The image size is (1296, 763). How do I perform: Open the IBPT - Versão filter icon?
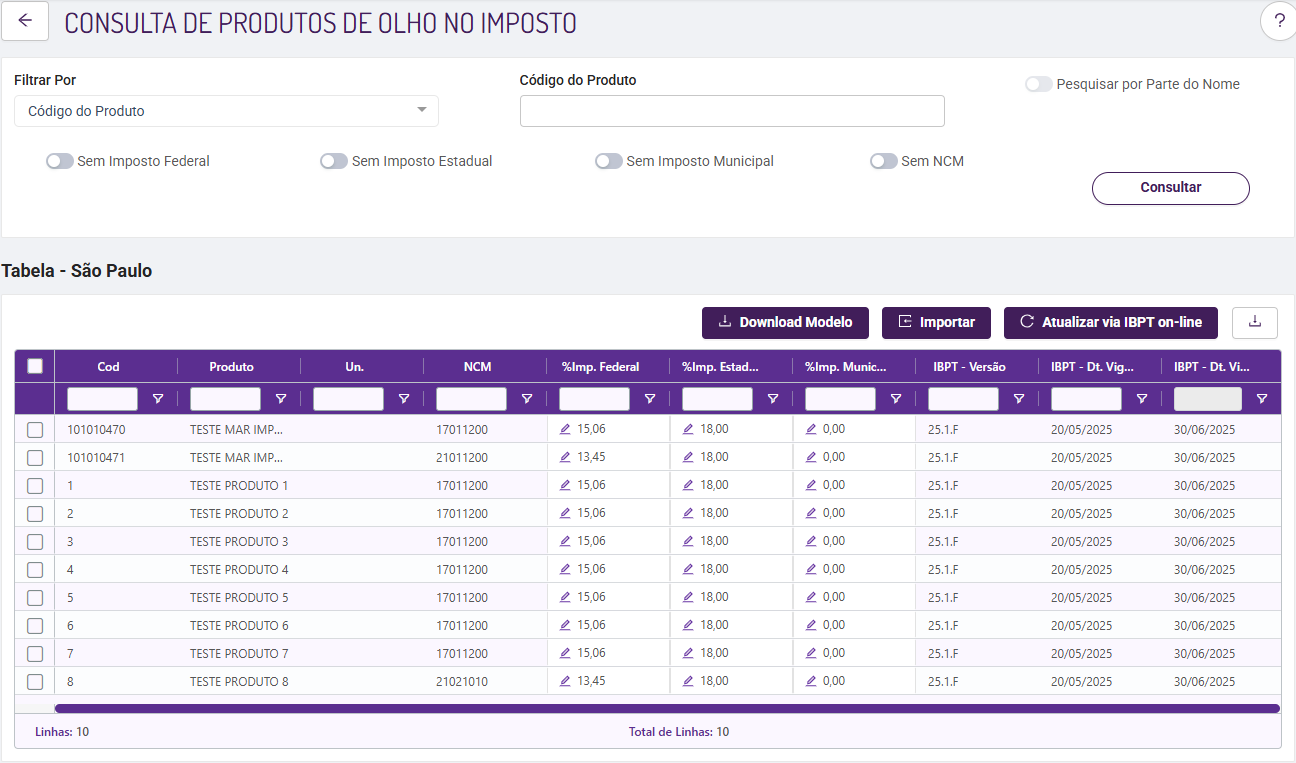coord(1019,399)
